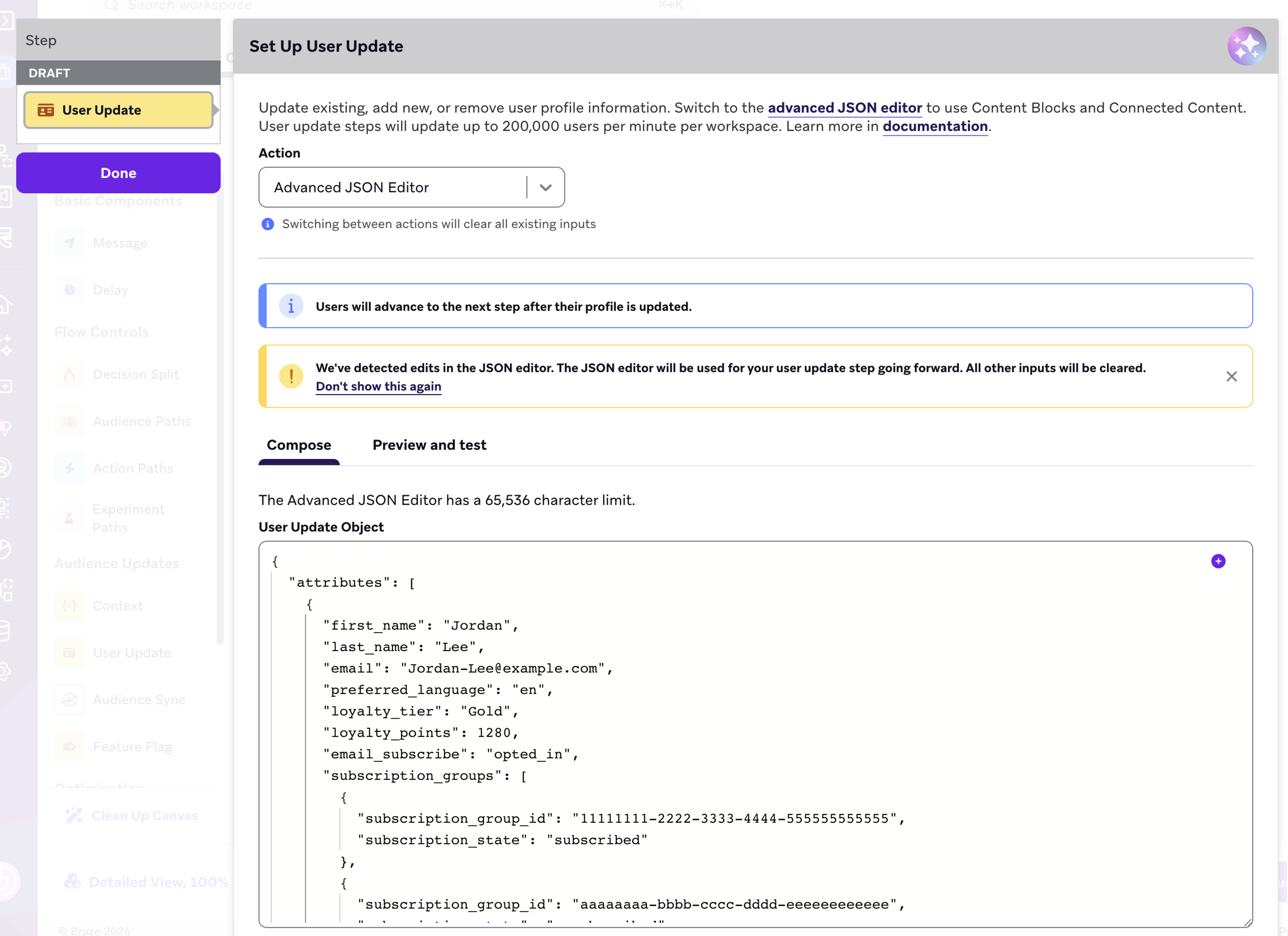
Task: Select the Audience Sync icon
Action: (69, 700)
